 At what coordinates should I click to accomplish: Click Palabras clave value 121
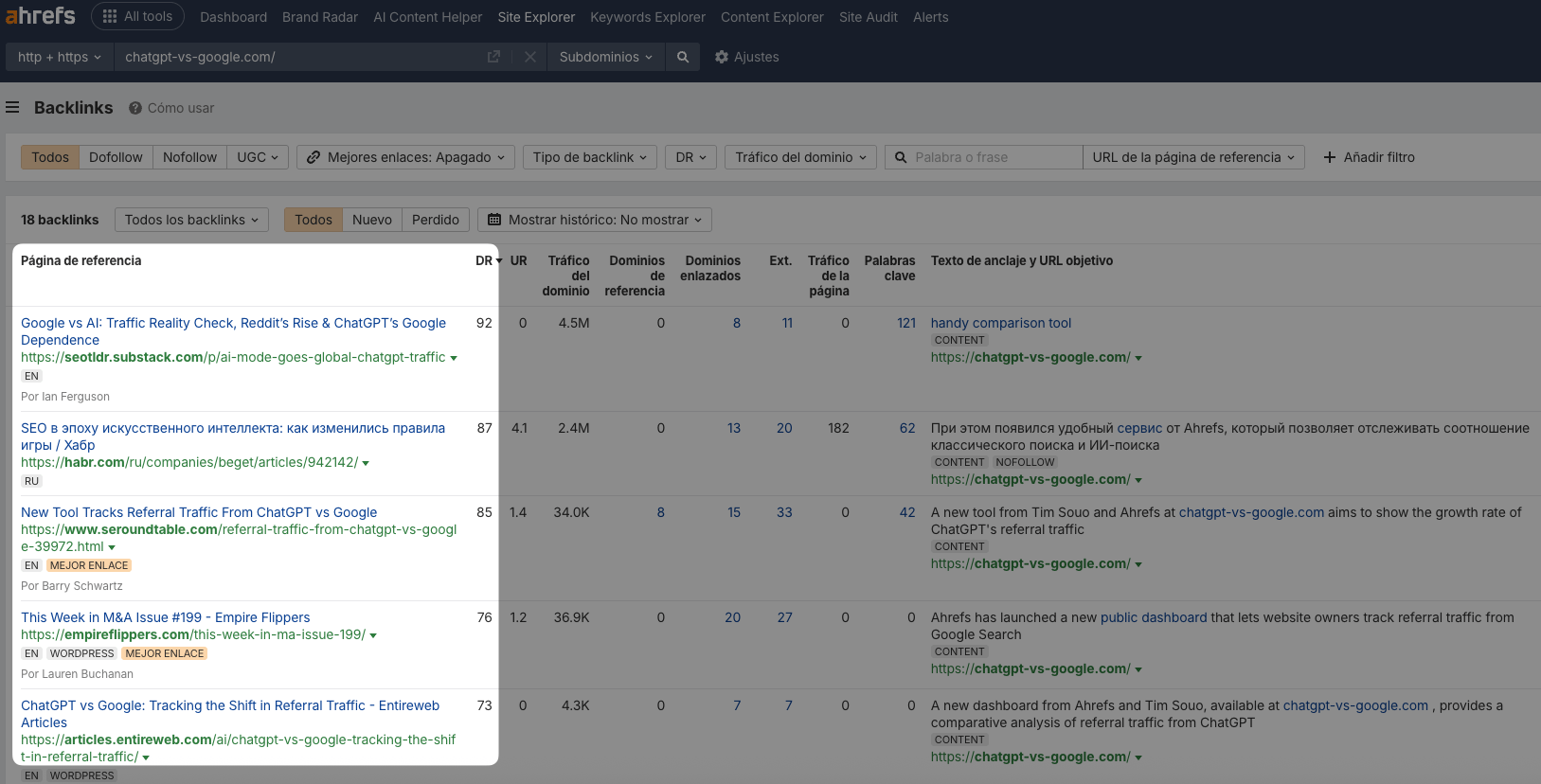[906, 323]
